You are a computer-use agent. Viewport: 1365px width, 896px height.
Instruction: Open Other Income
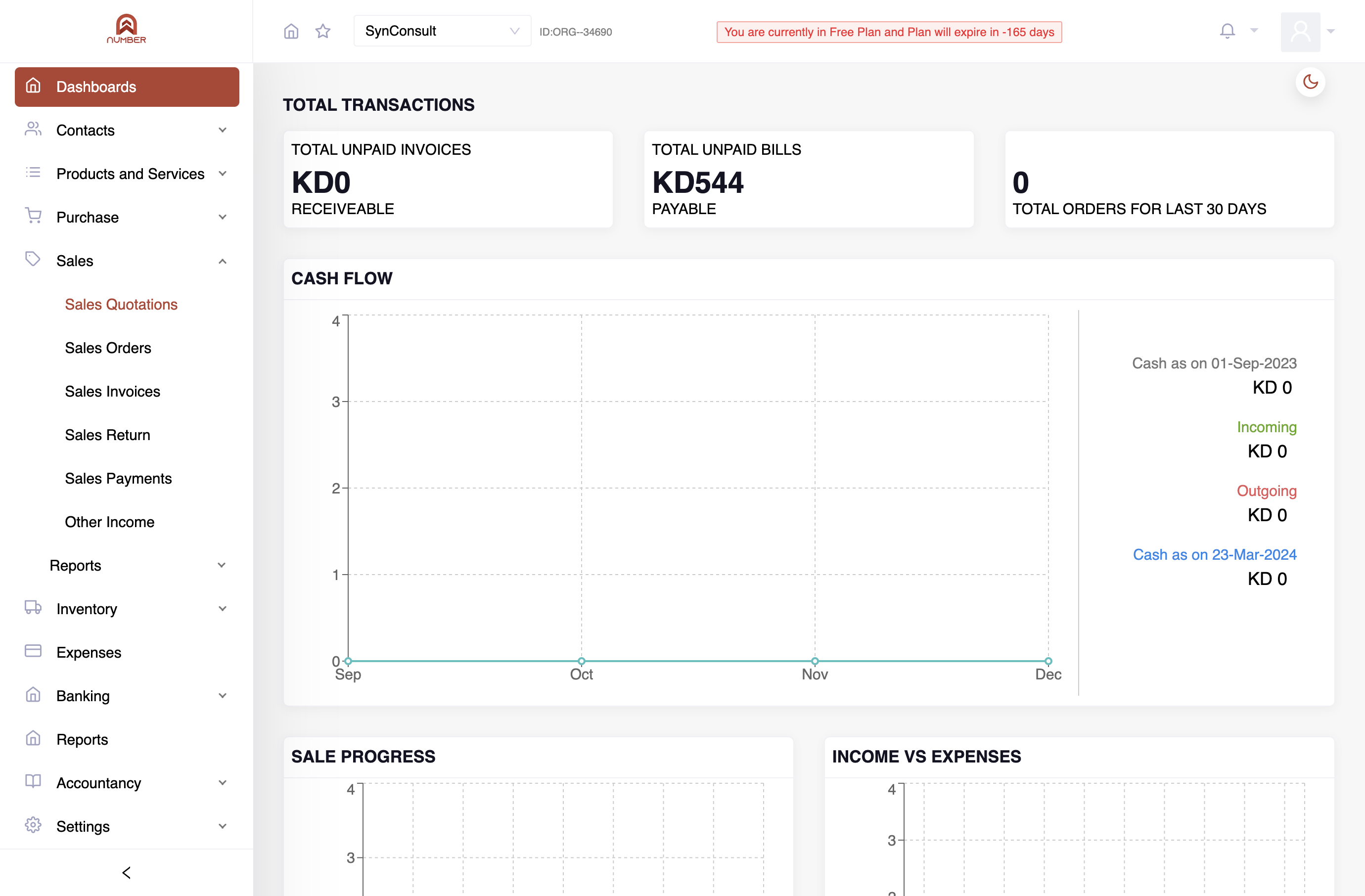point(109,522)
